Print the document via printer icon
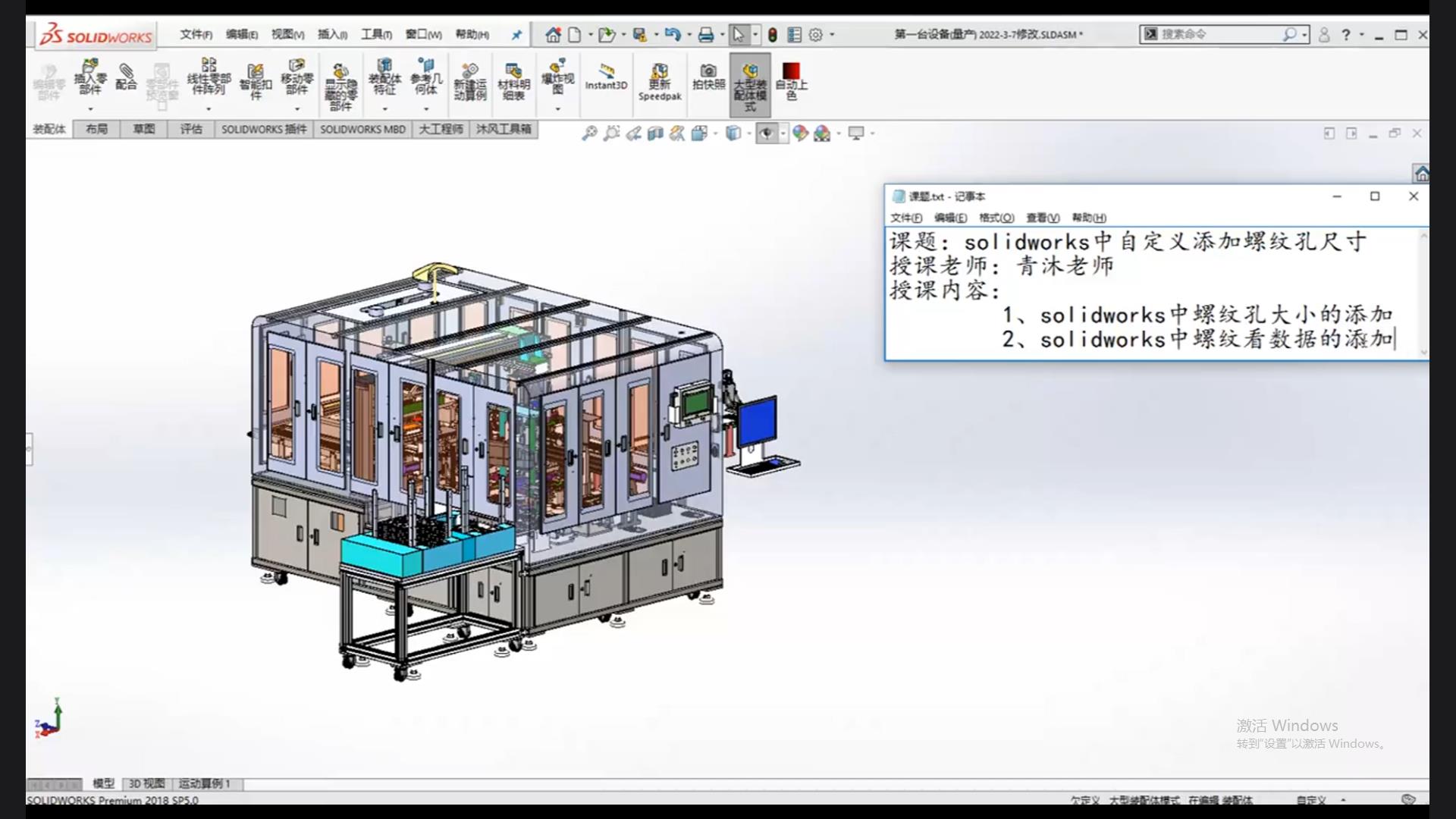This screenshot has width=1456, height=819. [x=706, y=35]
